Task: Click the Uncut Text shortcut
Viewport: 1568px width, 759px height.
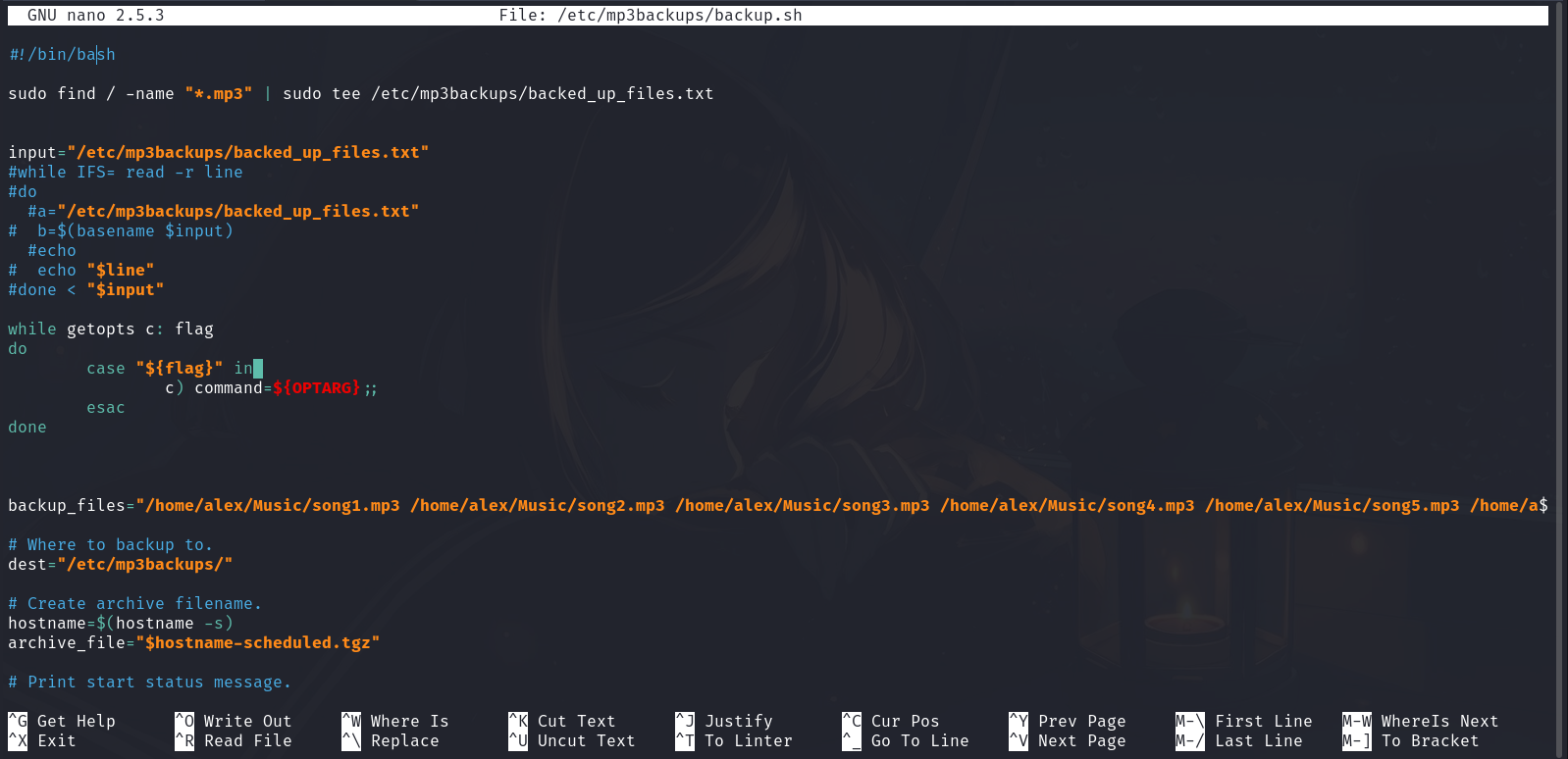Action: coord(586,740)
